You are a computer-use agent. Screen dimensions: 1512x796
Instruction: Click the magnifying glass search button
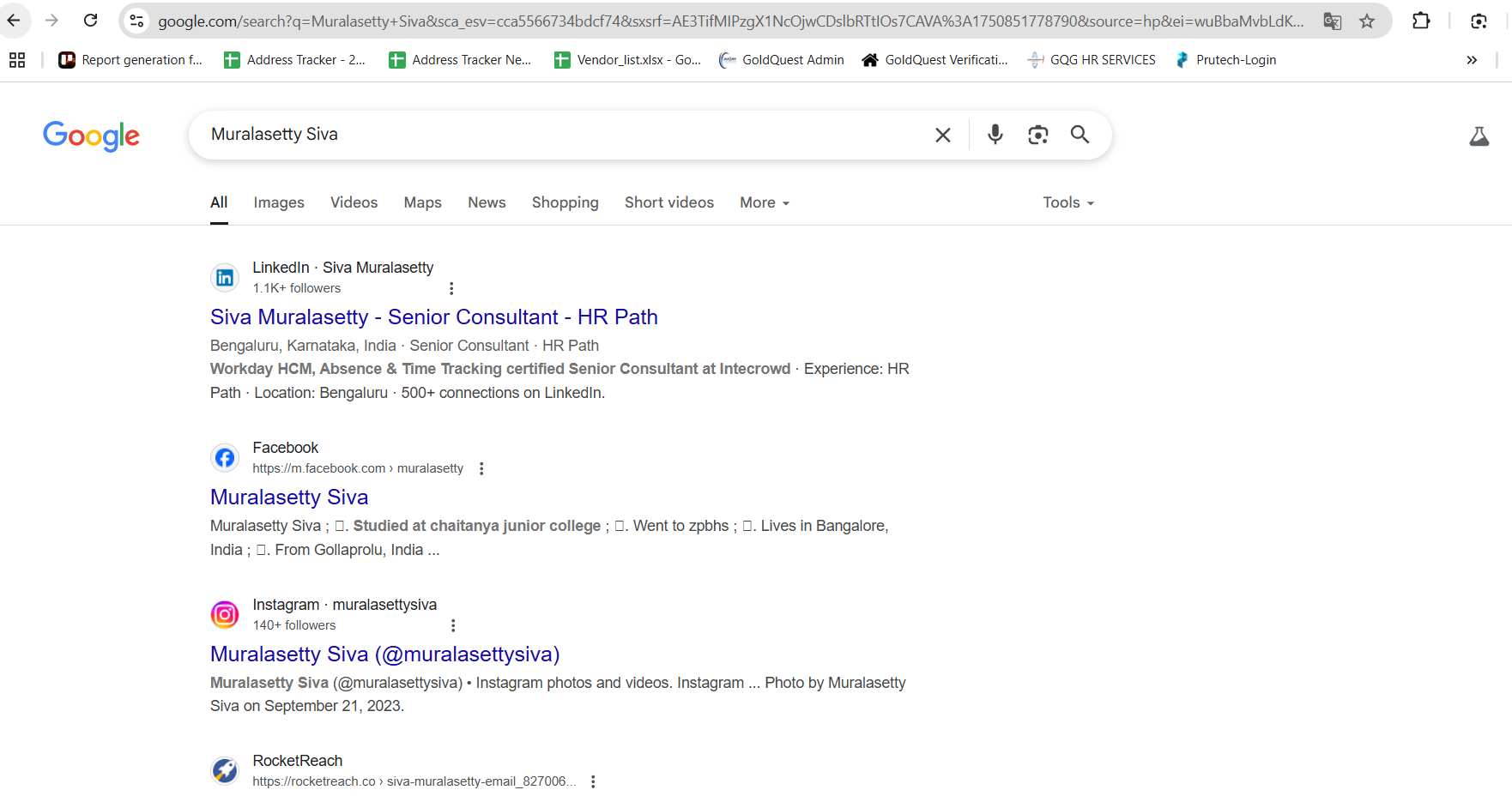pos(1080,135)
